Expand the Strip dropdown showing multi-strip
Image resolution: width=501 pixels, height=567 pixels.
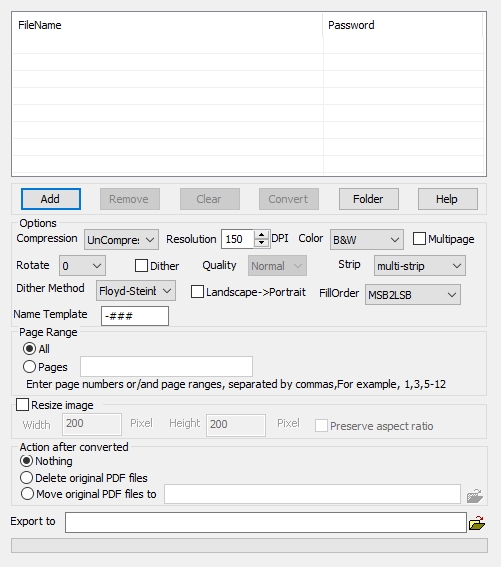coord(420,266)
